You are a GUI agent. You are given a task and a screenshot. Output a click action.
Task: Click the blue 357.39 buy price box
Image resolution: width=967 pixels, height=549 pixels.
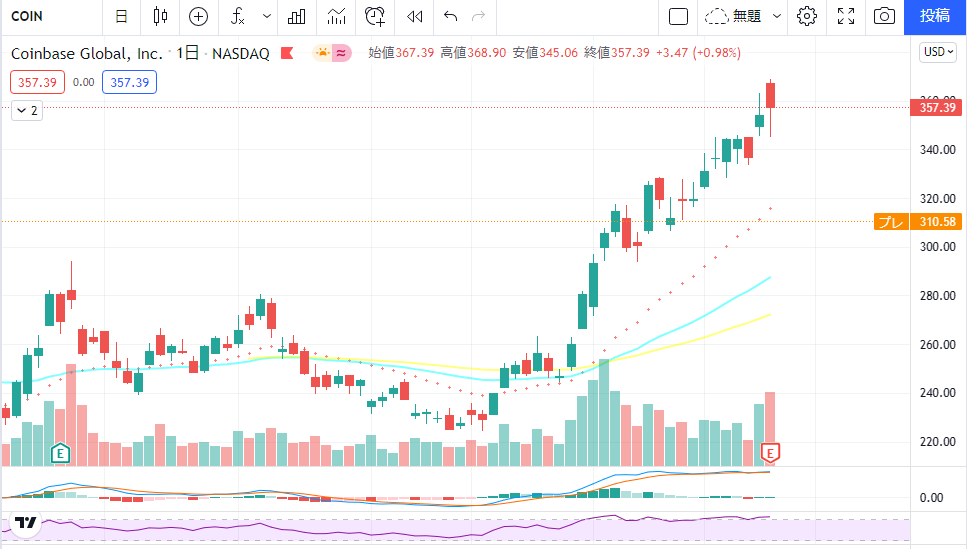click(130, 82)
